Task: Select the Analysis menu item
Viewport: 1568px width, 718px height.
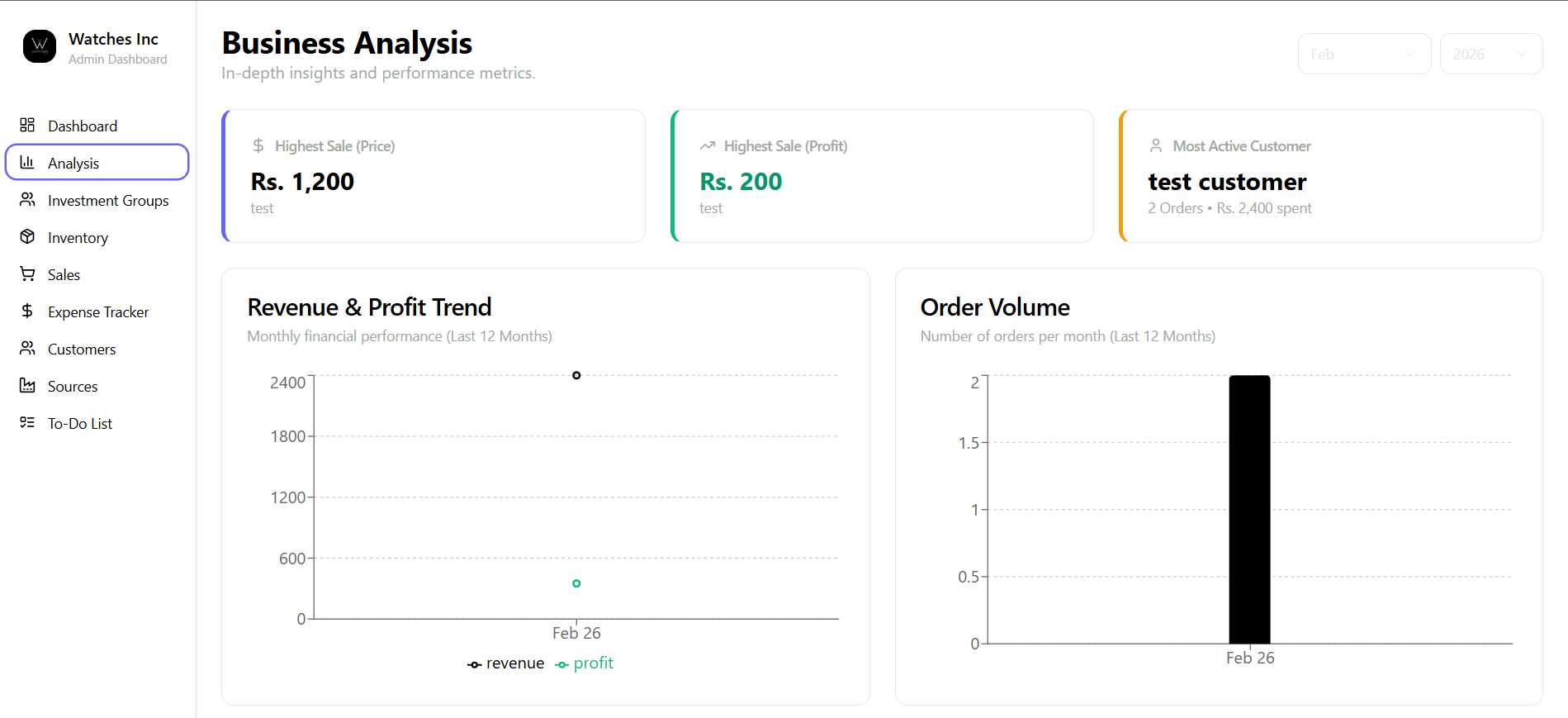Action: tap(97, 162)
